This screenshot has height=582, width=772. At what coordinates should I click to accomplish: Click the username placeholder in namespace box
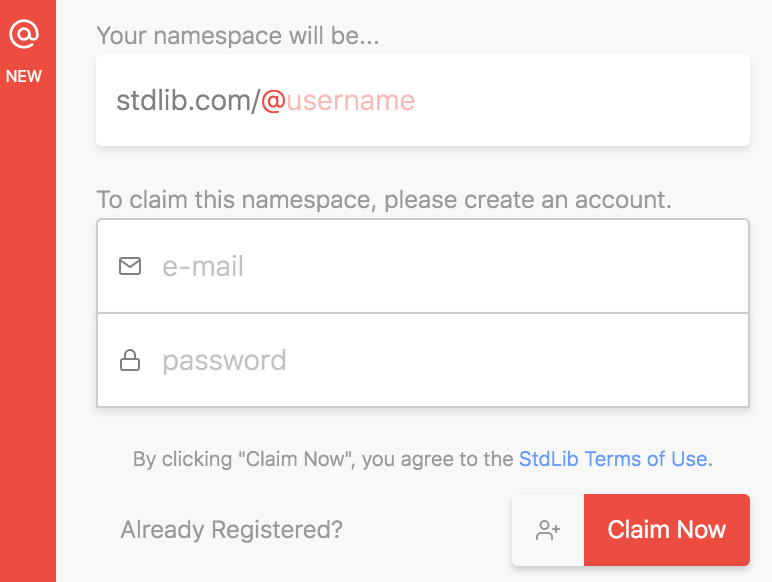[351, 100]
